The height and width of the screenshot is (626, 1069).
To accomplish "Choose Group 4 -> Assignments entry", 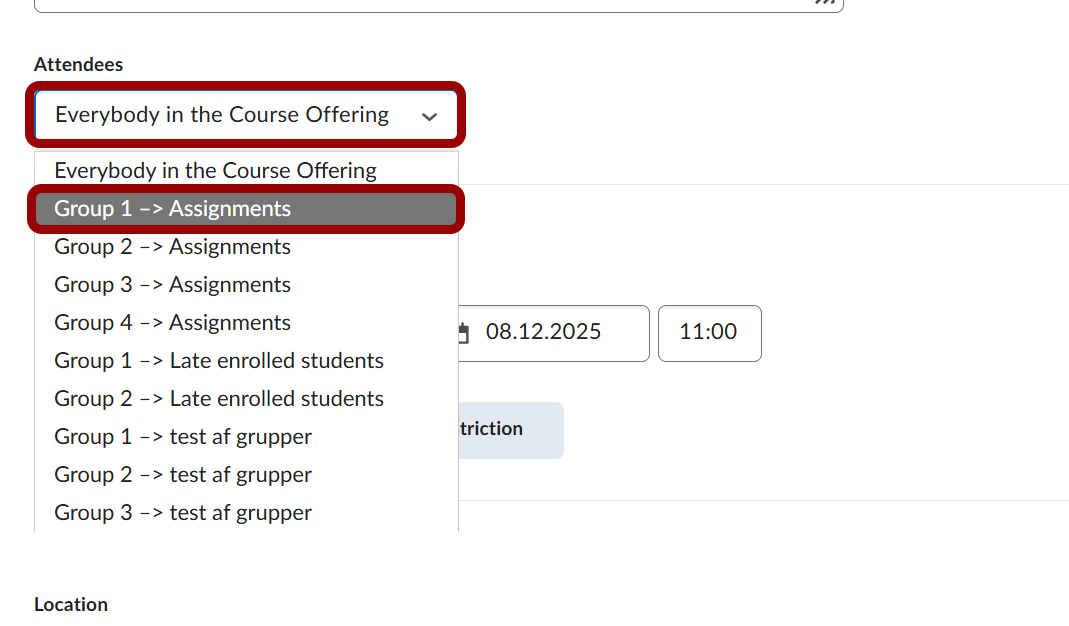I will pyautogui.click(x=172, y=323).
